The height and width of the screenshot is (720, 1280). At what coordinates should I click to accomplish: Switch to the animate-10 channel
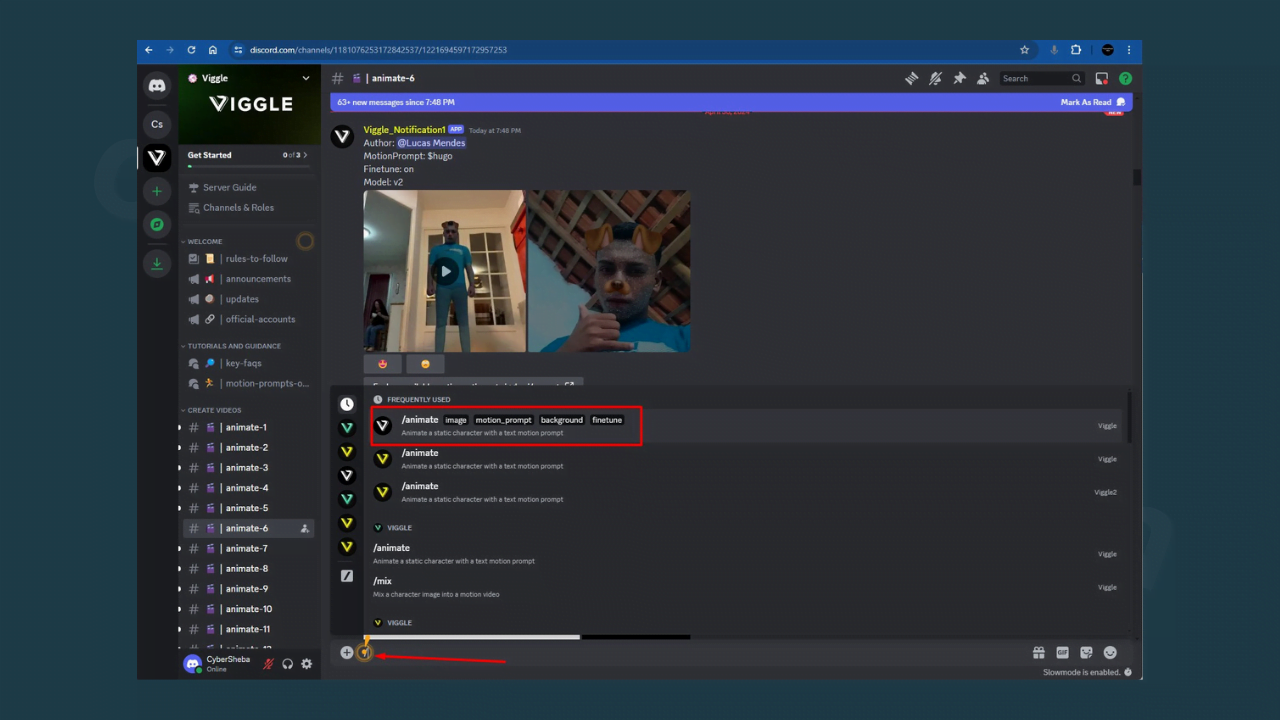click(247, 609)
